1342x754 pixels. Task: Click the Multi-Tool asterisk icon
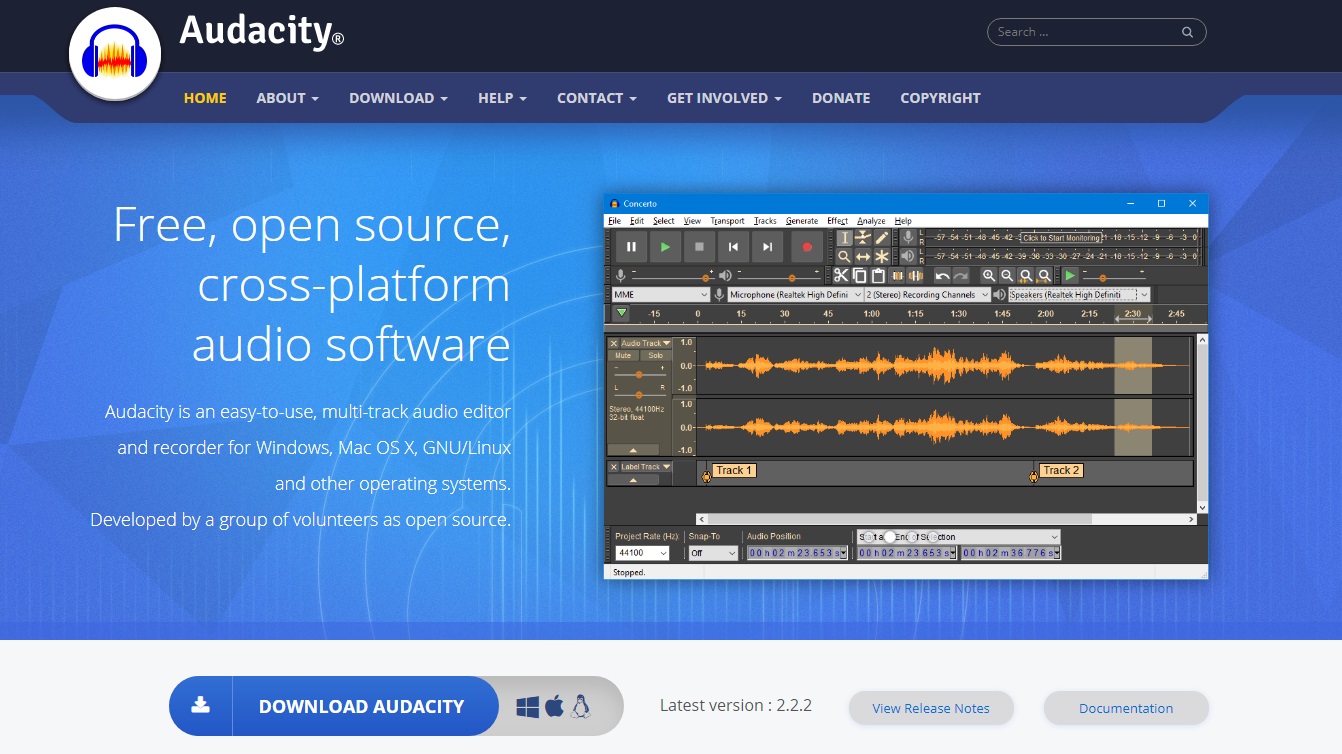[881, 257]
